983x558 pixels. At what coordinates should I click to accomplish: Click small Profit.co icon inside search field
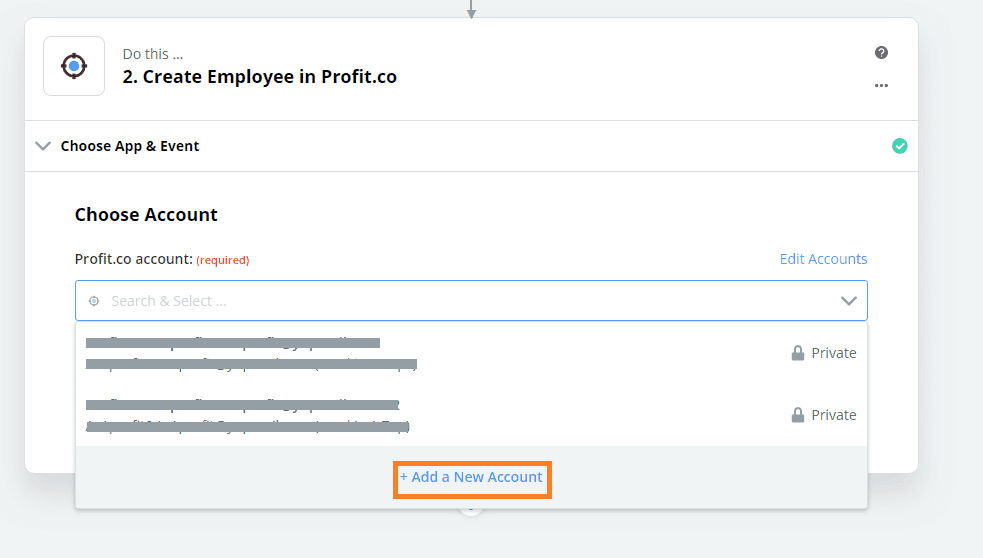pyautogui.click(x=94, y=301)
